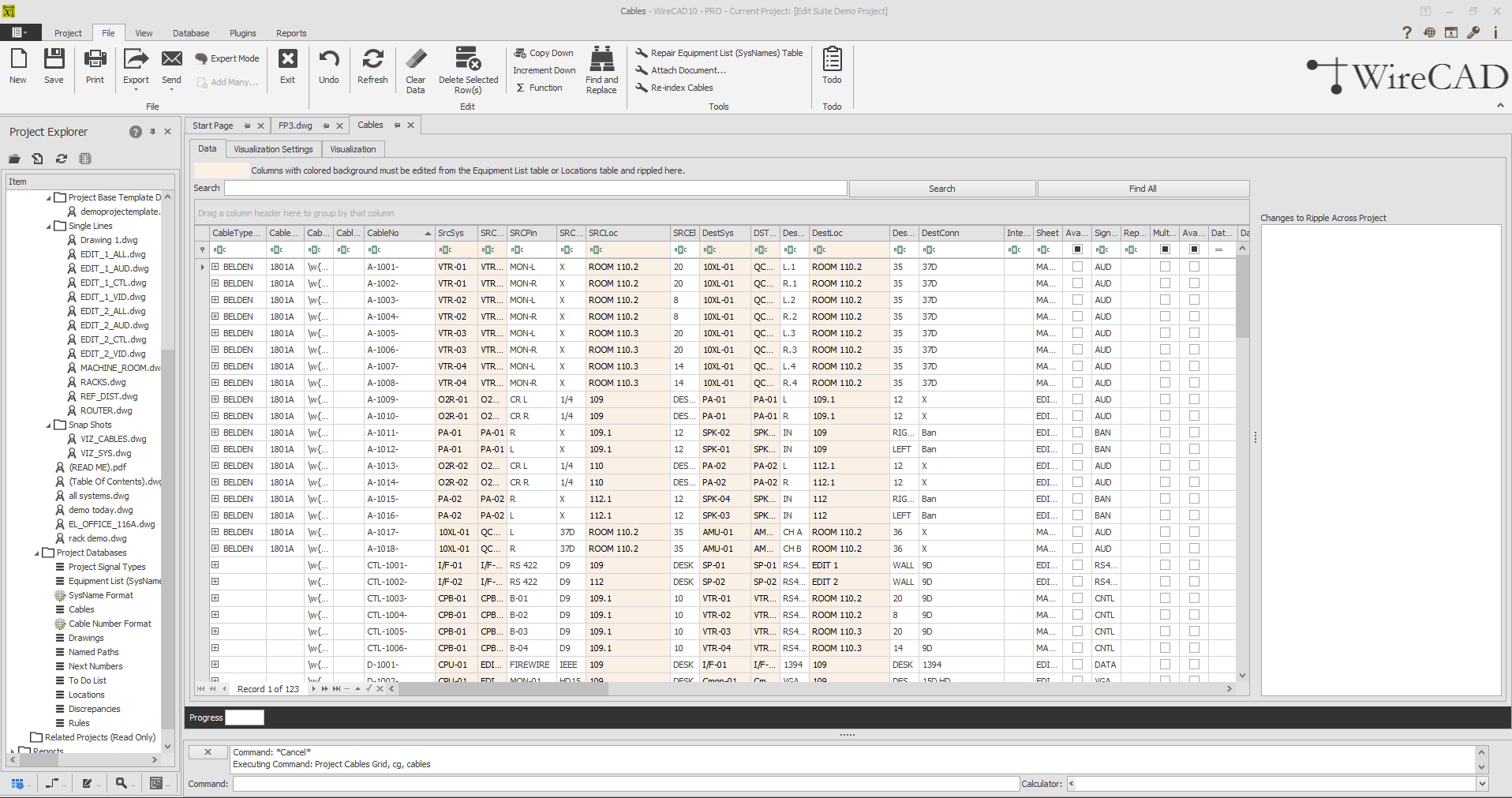The height and width of the screenshot is (798, 1512).
Task: Click Increment Down tool
Action: (545, 70)
